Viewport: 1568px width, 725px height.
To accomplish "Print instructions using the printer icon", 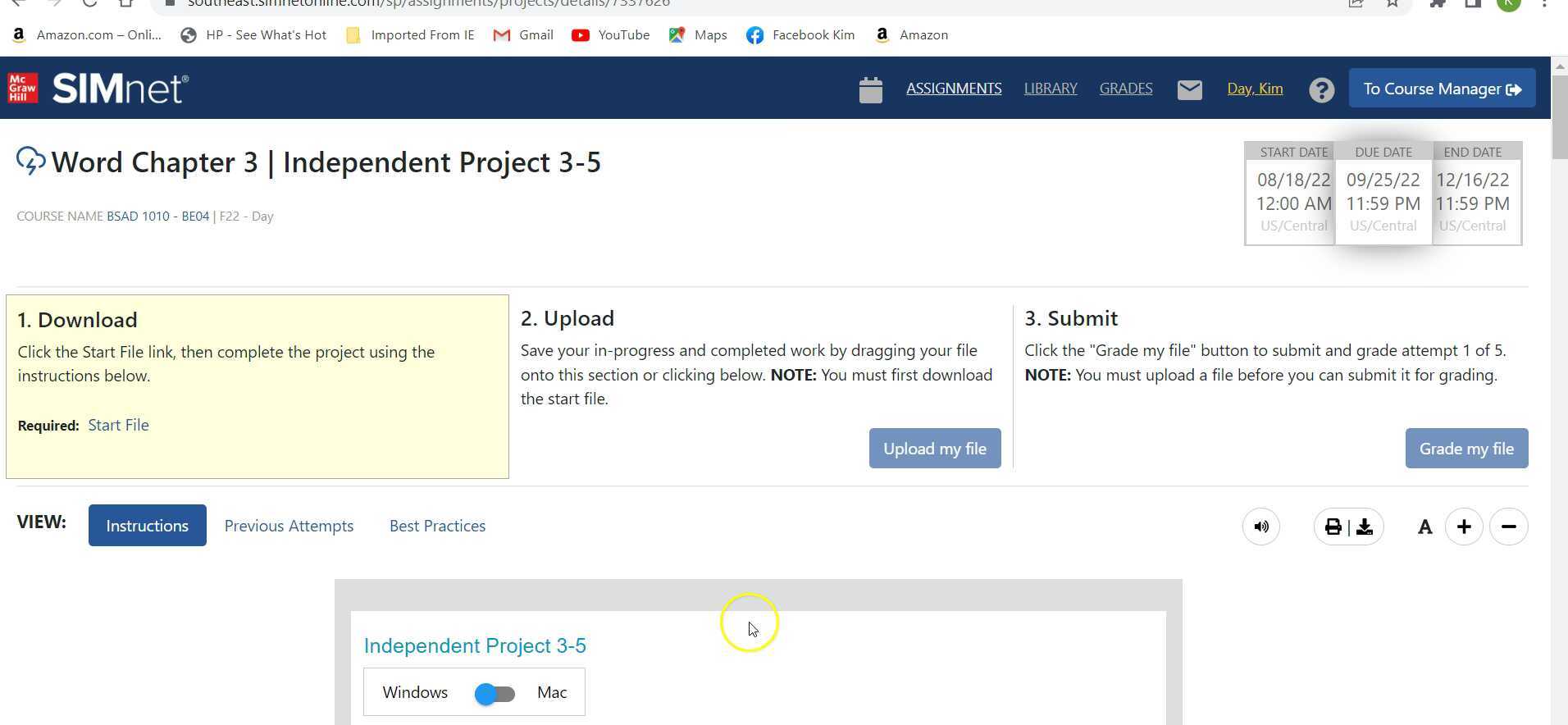I will 1333,527.
